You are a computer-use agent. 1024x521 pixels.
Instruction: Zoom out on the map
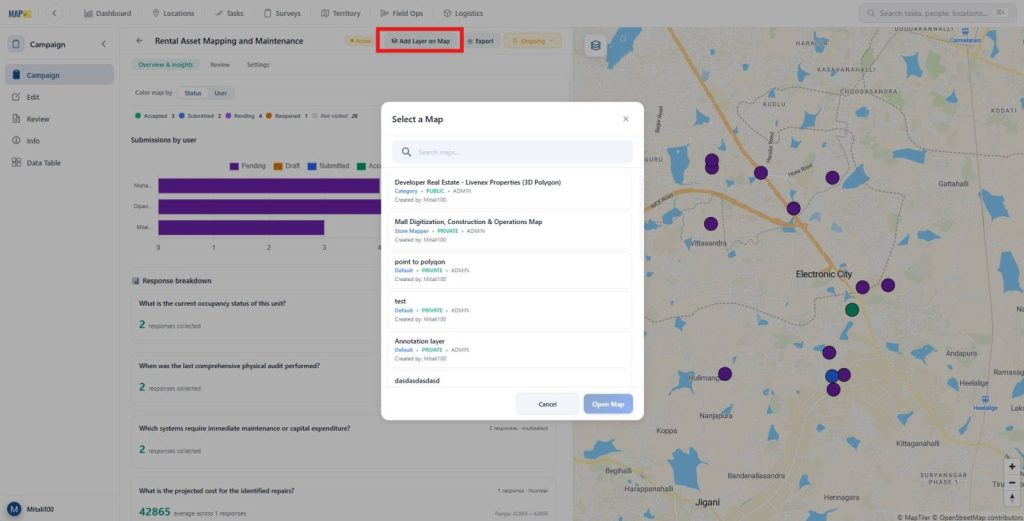[1012, 482]
